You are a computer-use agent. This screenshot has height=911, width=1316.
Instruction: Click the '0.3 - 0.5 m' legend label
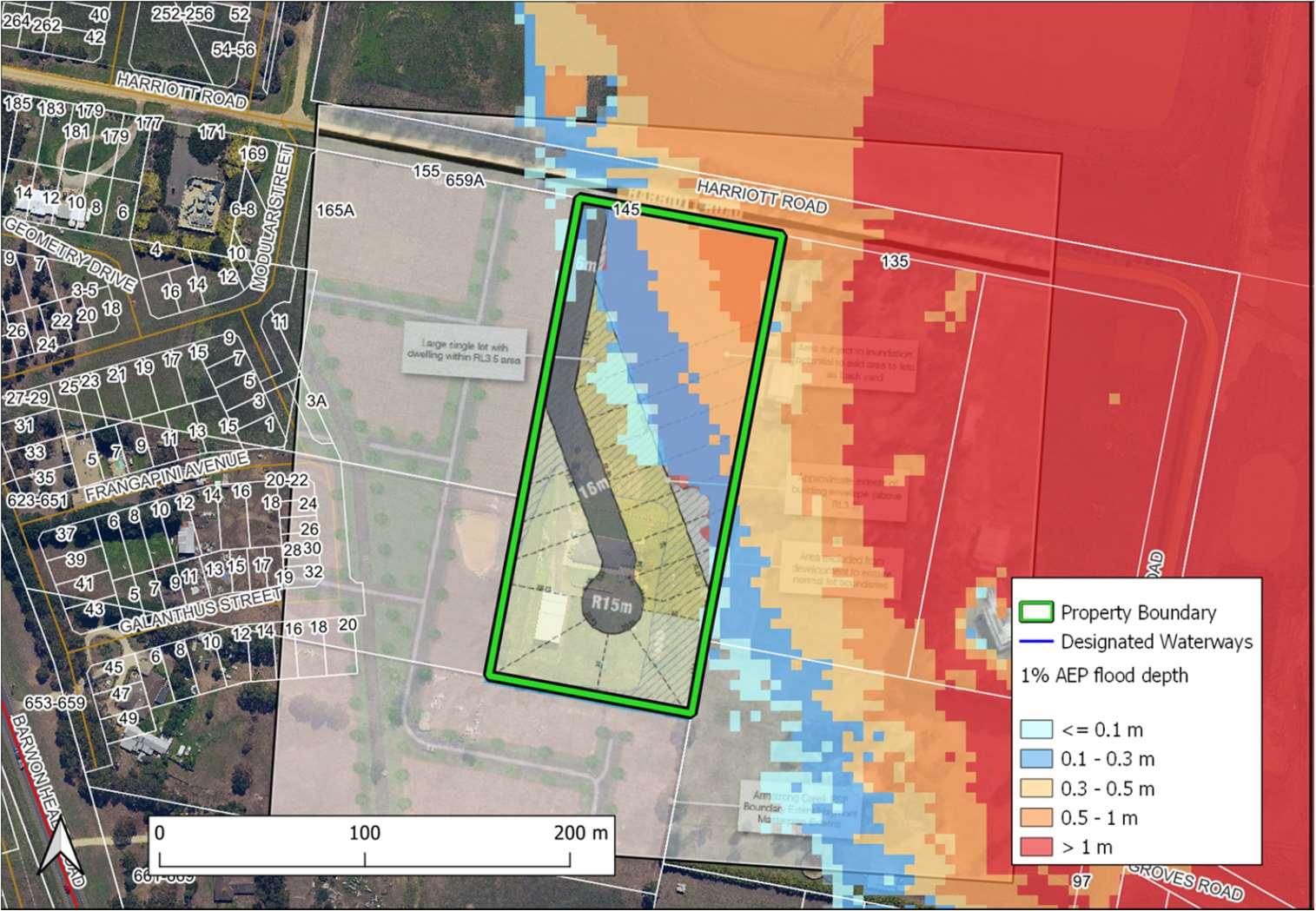pos(1108,789)
